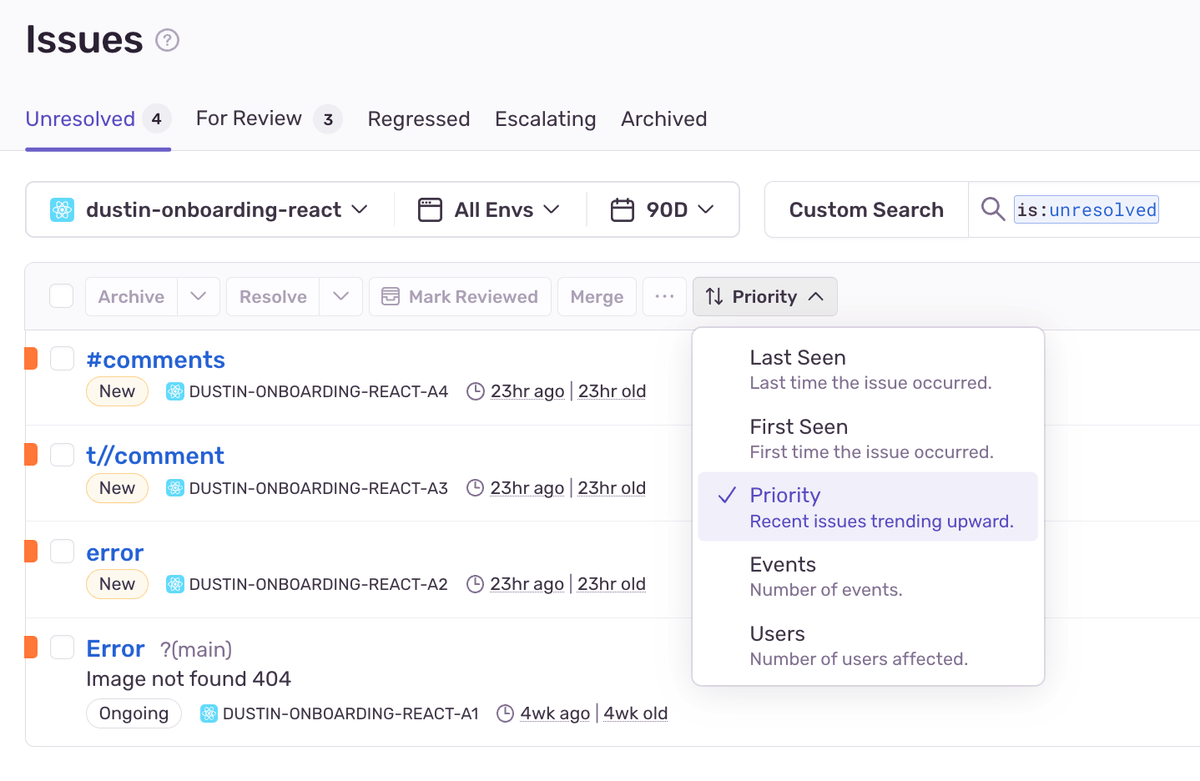Open the three-dots more actions menu
The height and width of the screenshot is (781, 1200).
pyautogui.click(x=665, y=297)
